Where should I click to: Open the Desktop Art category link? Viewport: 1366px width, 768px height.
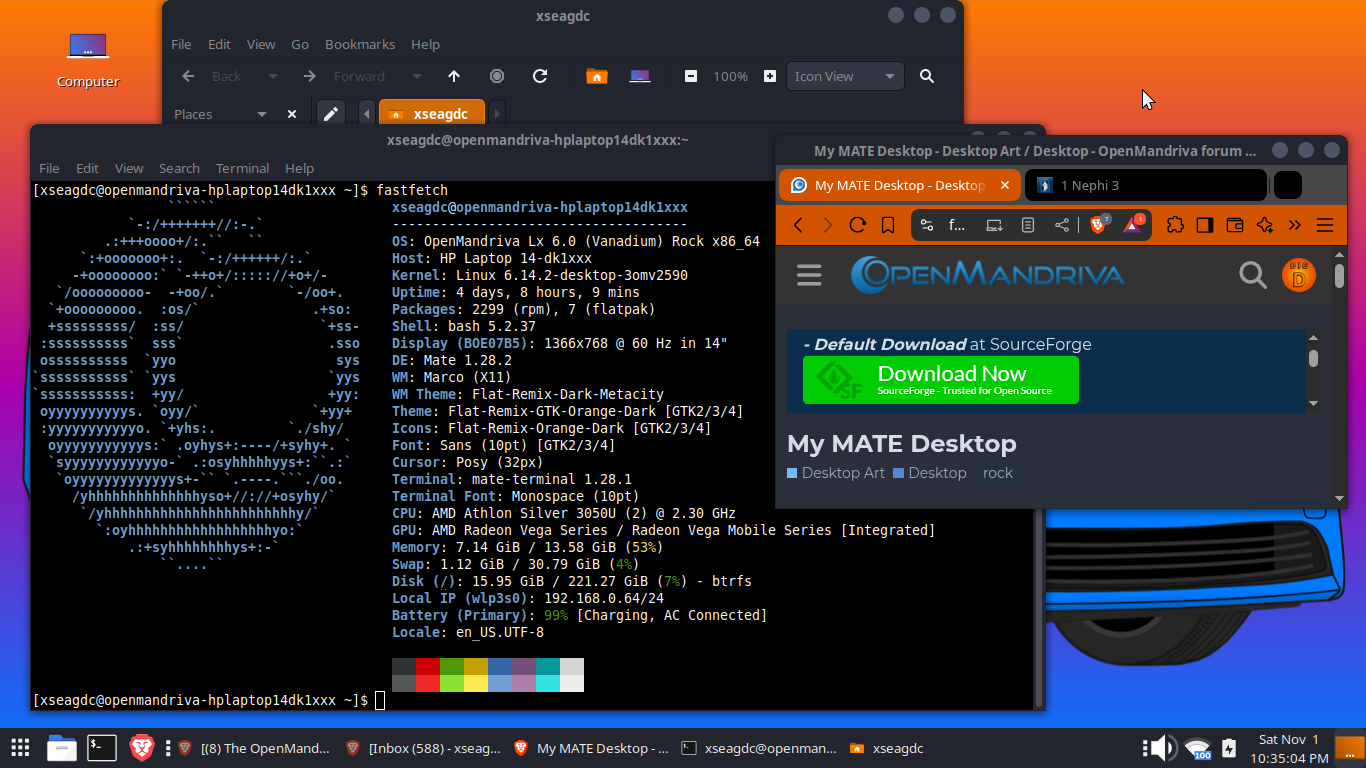click(x=842, y=473)
